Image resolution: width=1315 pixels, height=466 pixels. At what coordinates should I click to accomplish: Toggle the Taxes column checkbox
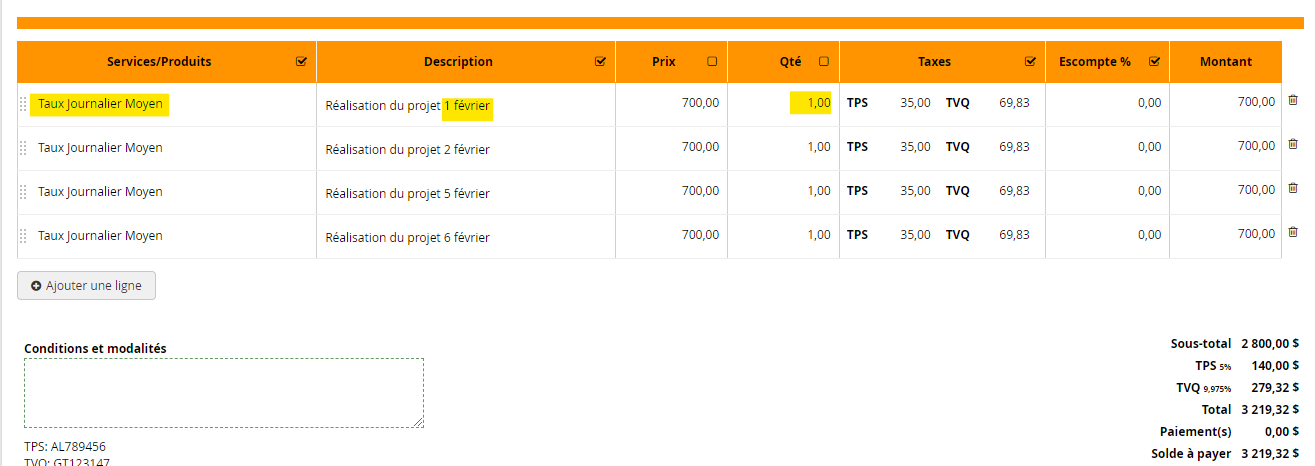pyautogui.click(x=1030, y=62)
